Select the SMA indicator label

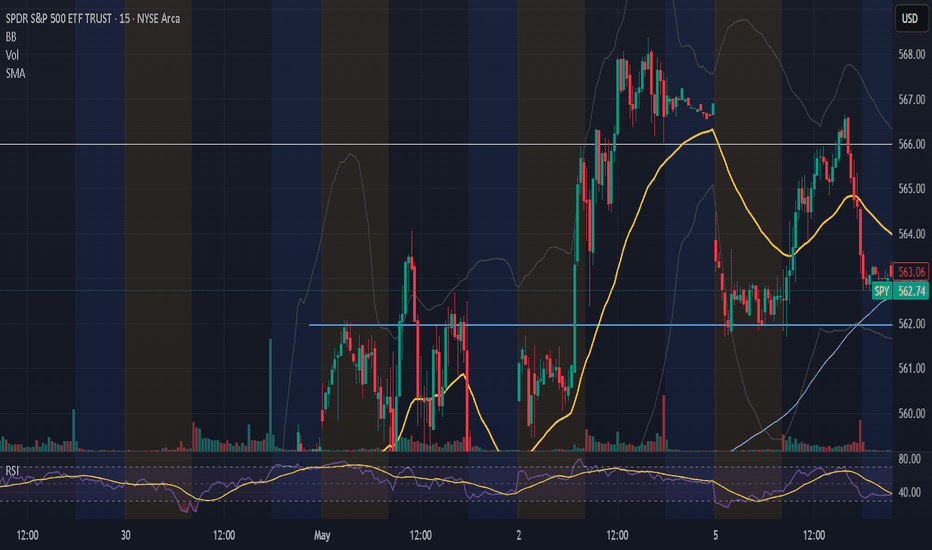coord(15,74)
